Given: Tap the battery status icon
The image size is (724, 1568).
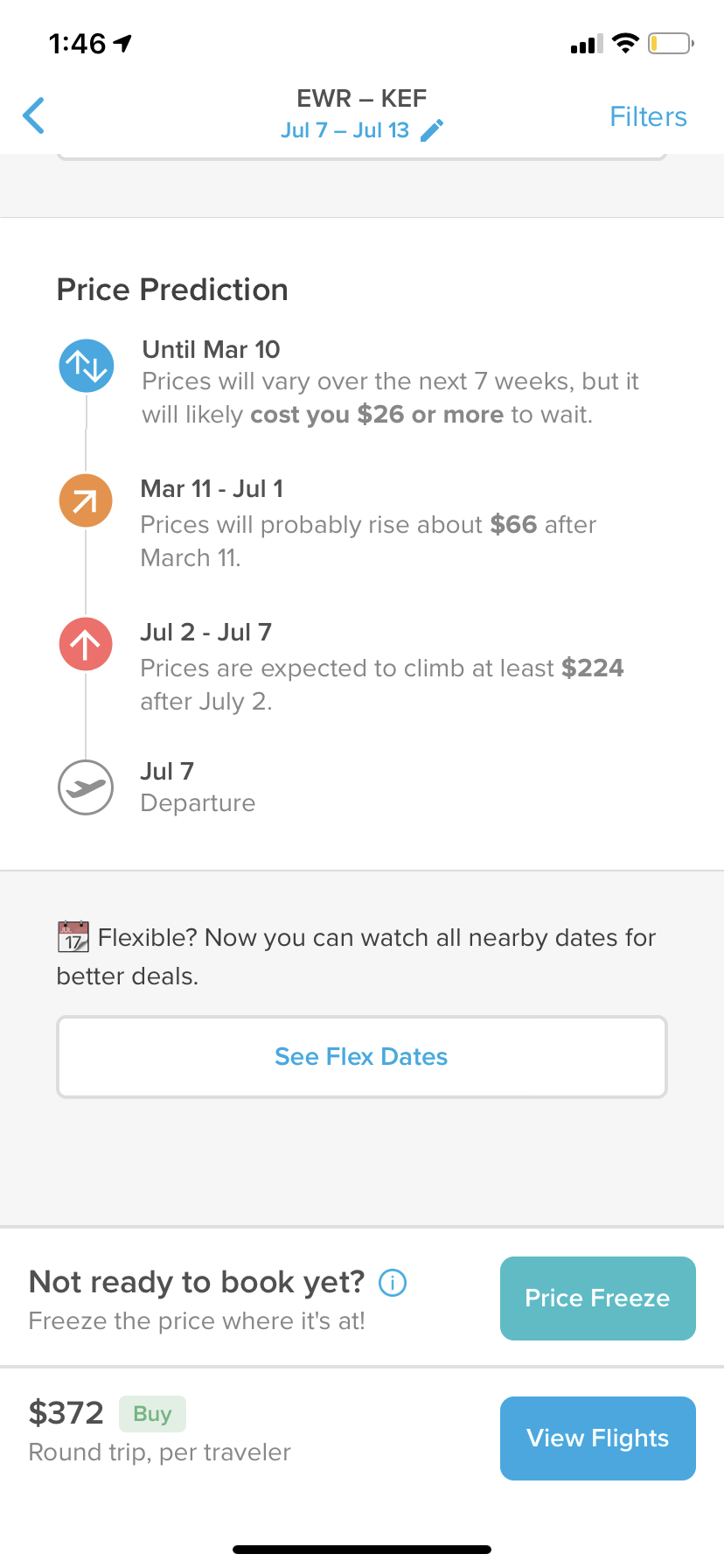Looking at the screenshot, I should tap(670, 43).
